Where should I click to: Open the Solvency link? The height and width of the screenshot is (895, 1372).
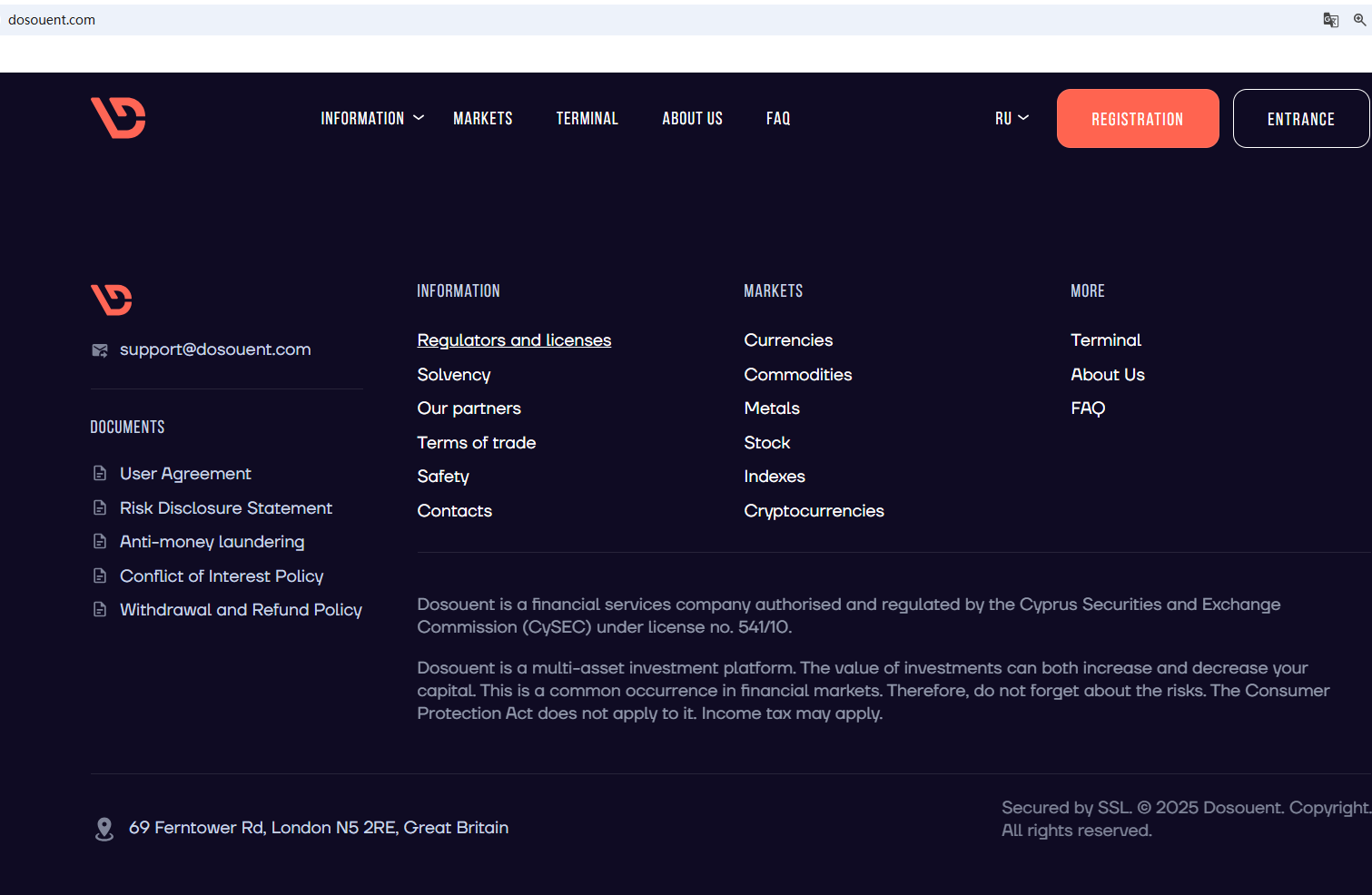coord(454,375)
